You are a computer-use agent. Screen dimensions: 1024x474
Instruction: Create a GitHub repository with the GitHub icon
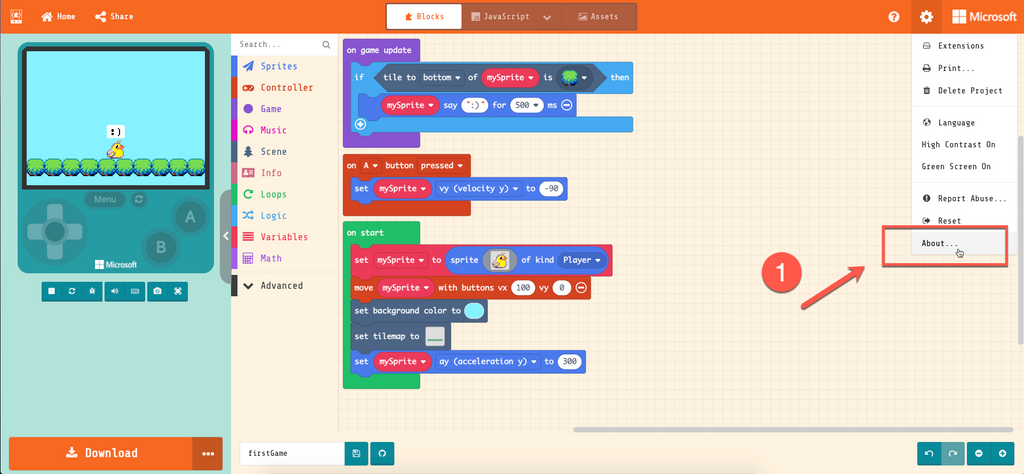[x=382, y=454]
